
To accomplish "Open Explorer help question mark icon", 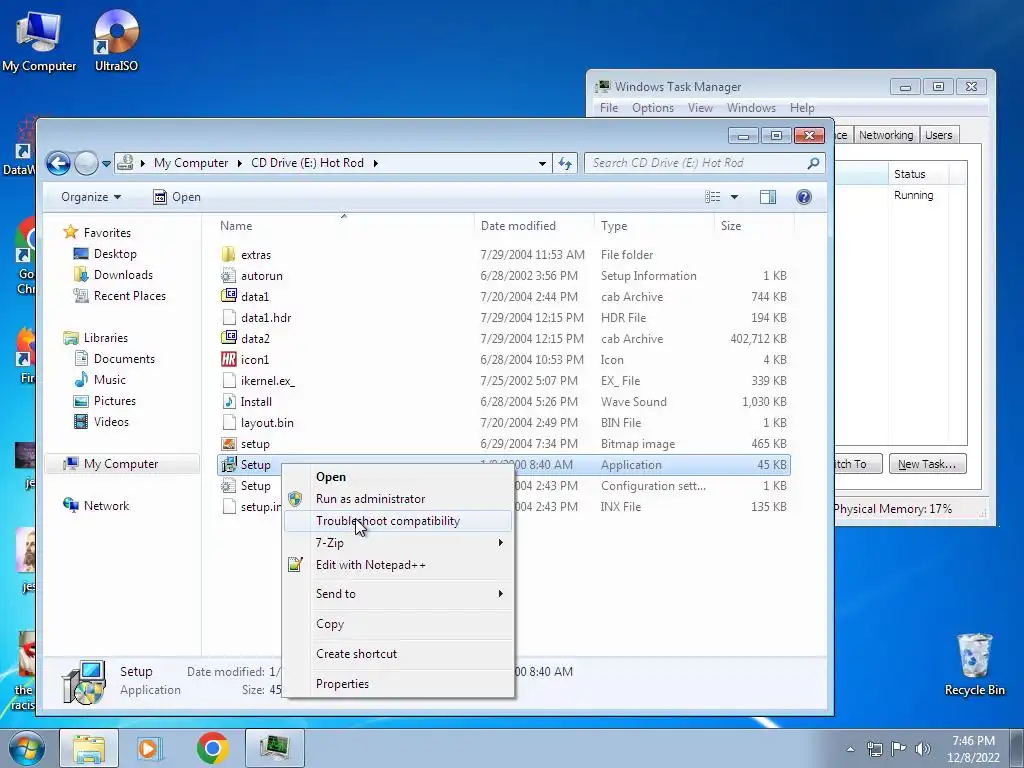I will (804, 197).
